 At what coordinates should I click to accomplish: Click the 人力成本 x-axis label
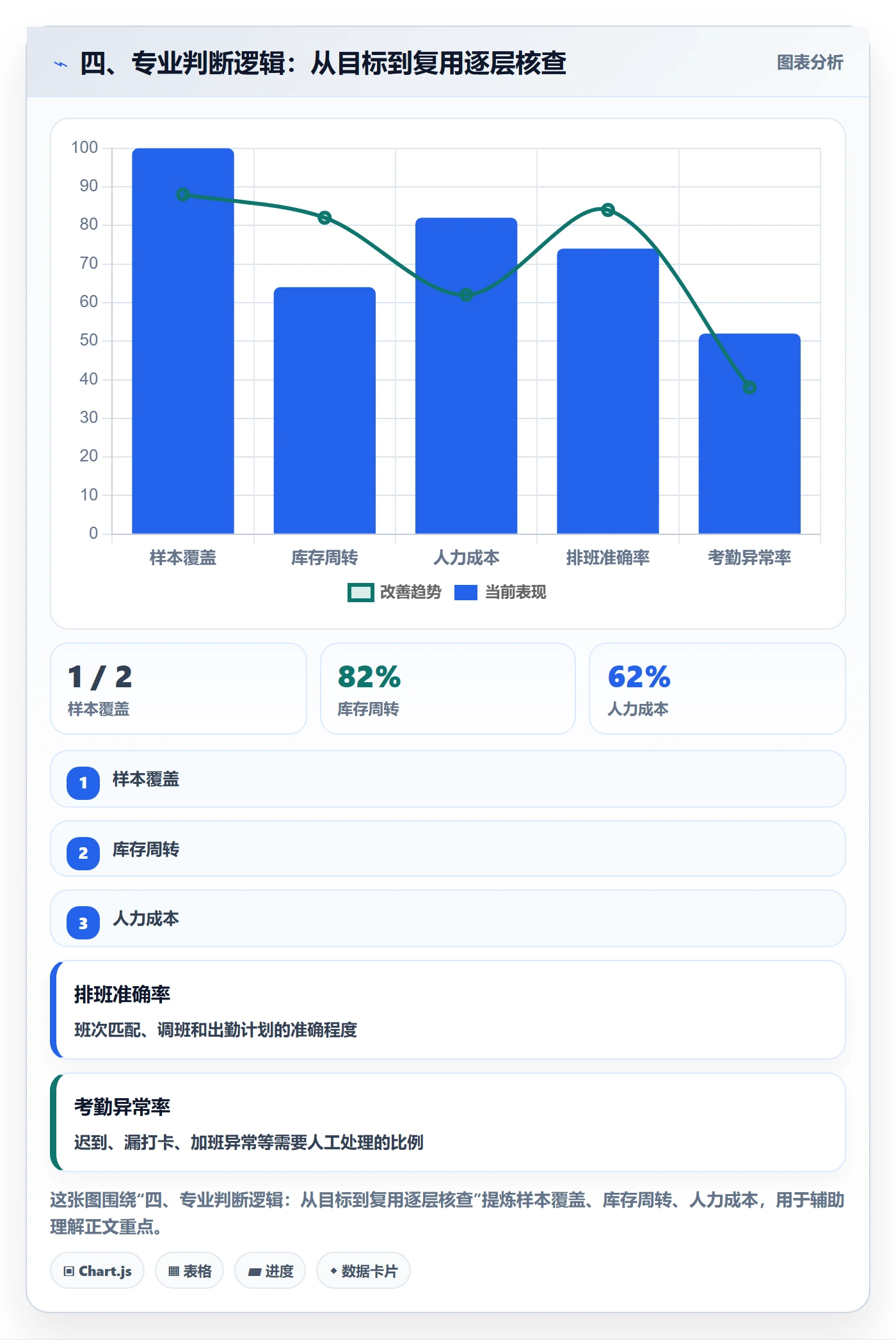(x=466, y=558)
